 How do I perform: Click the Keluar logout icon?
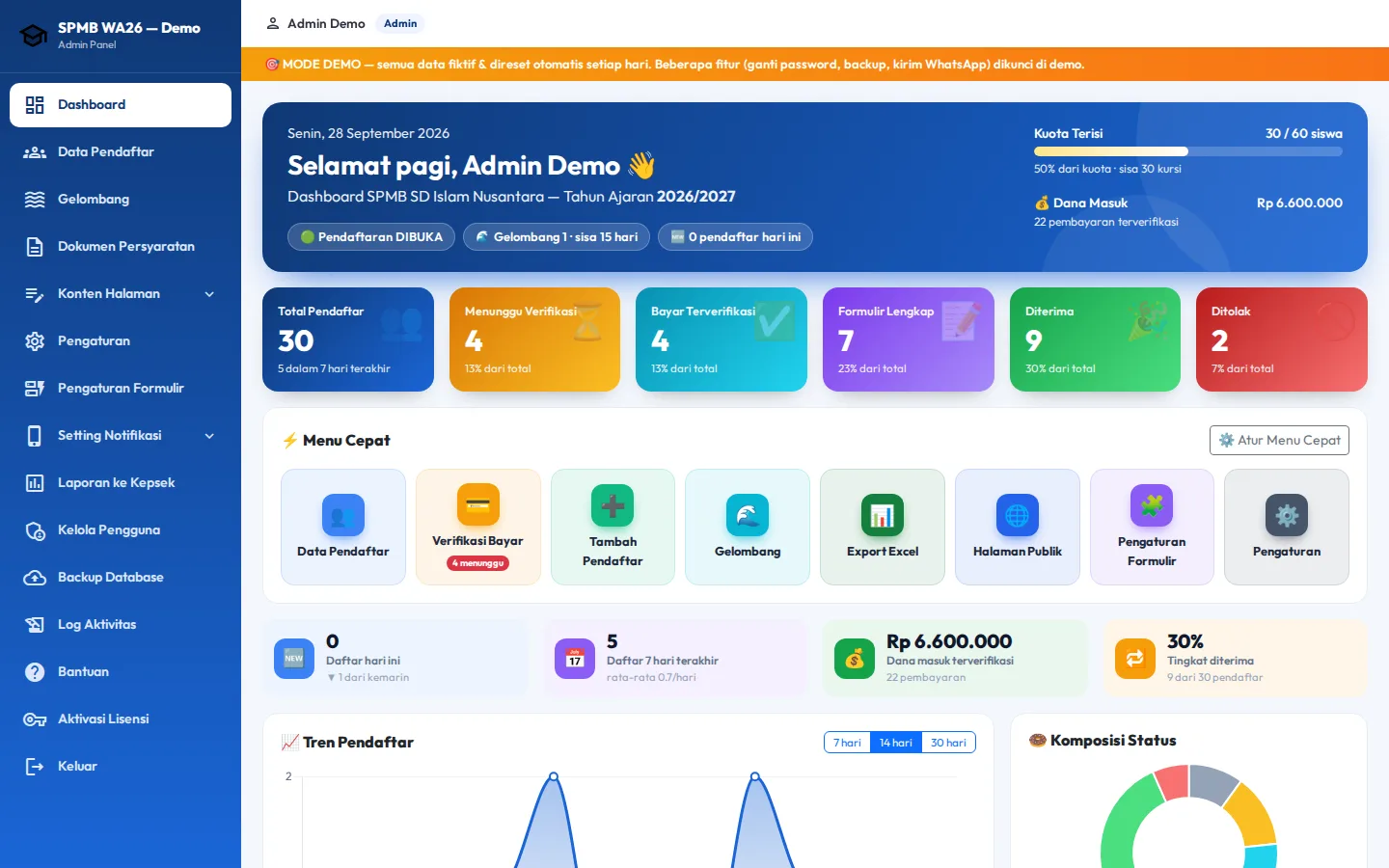[x=35, y=767]
